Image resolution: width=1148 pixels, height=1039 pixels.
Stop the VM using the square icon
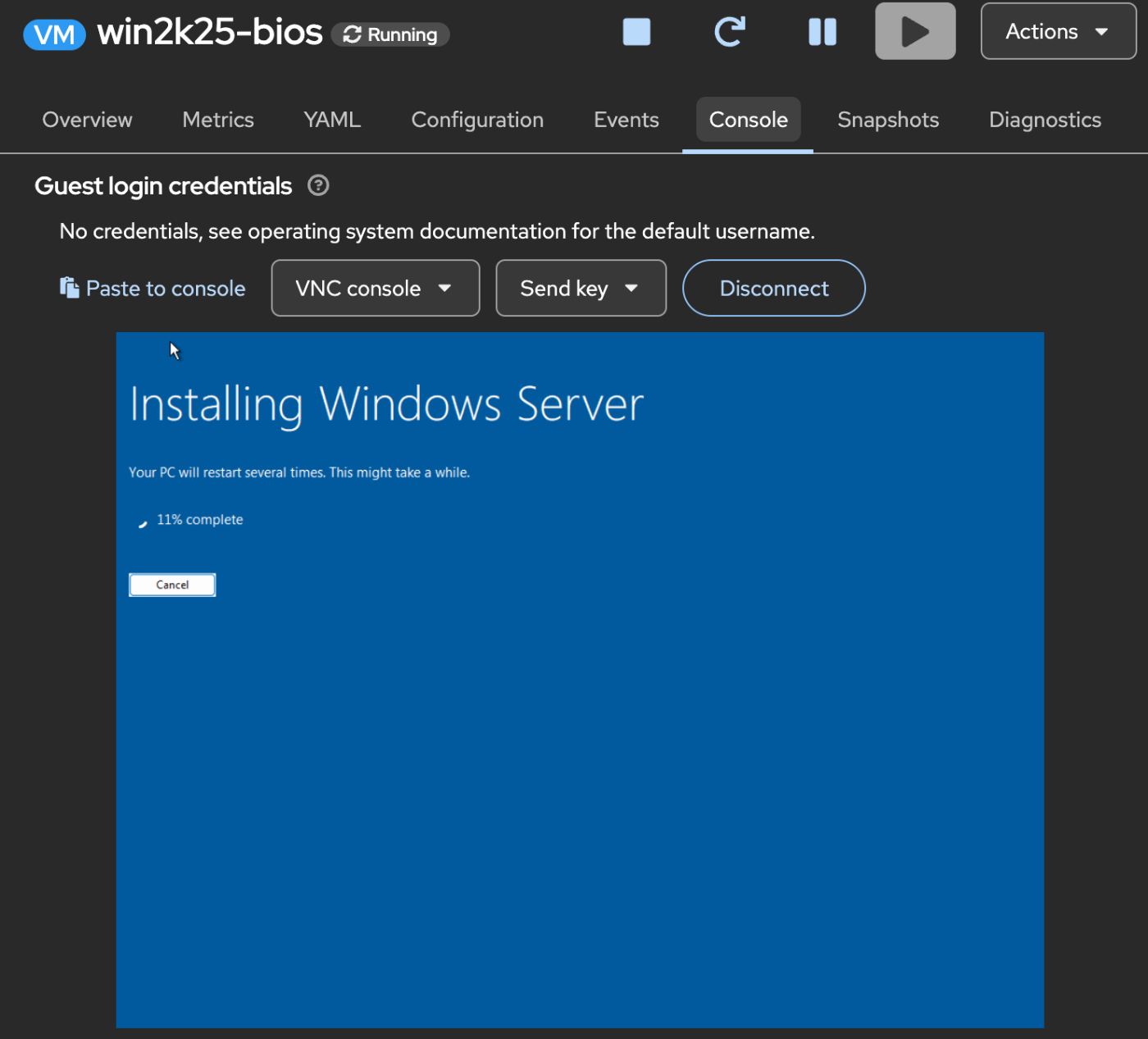coord(637,31)
